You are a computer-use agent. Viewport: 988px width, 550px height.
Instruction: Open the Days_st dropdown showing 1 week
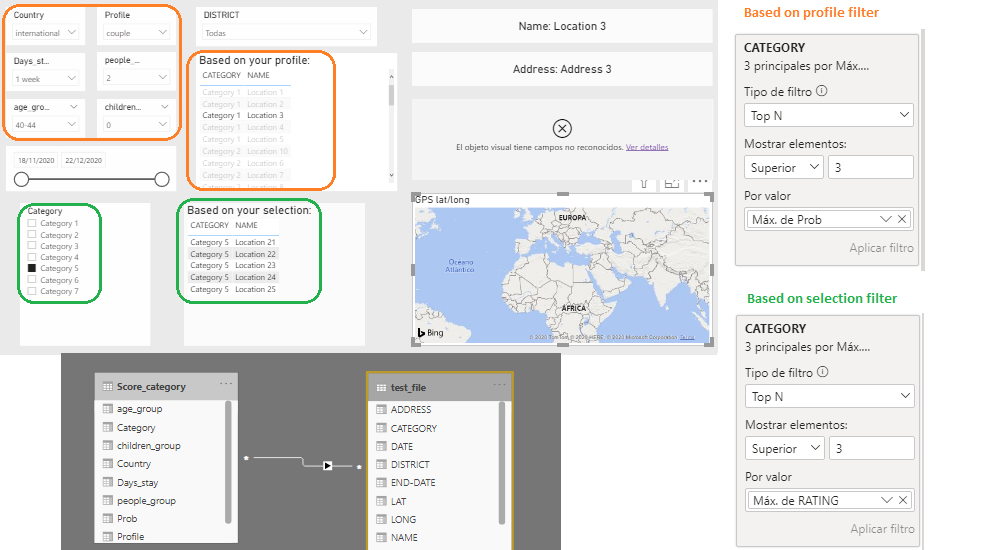(x=45, y=78)
